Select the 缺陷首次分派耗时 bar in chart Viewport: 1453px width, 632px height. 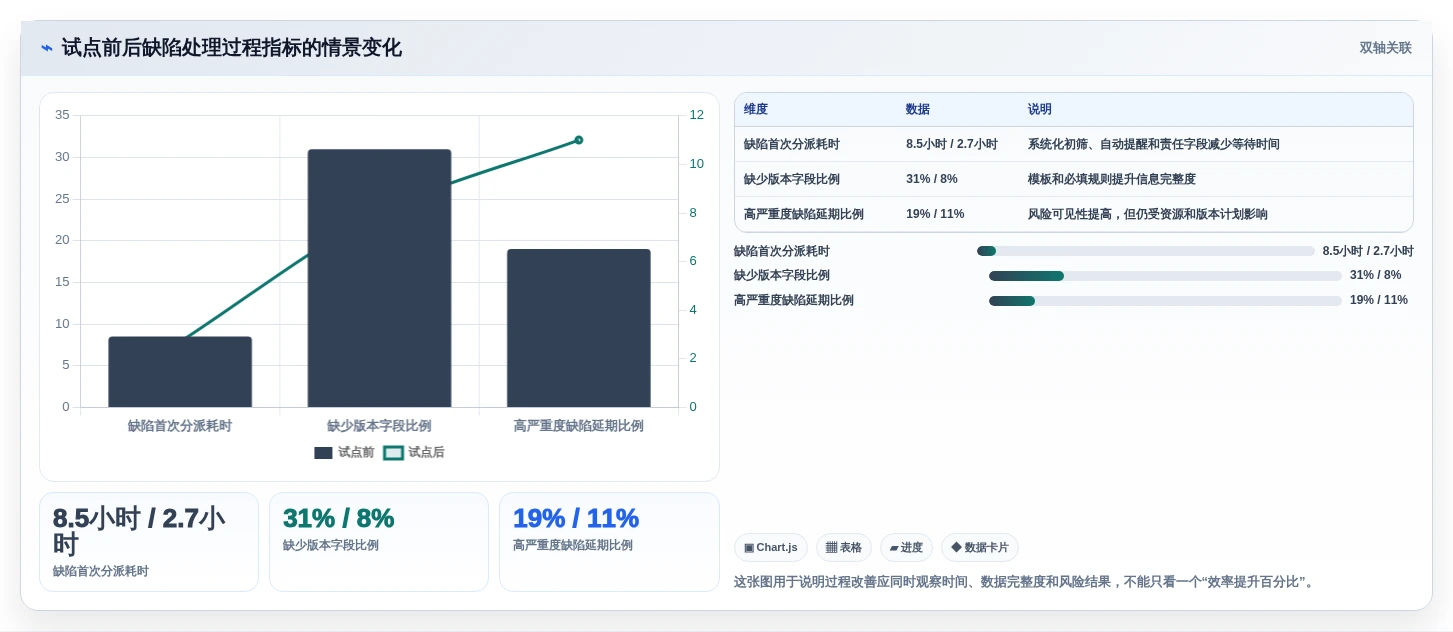pos(180,372)
